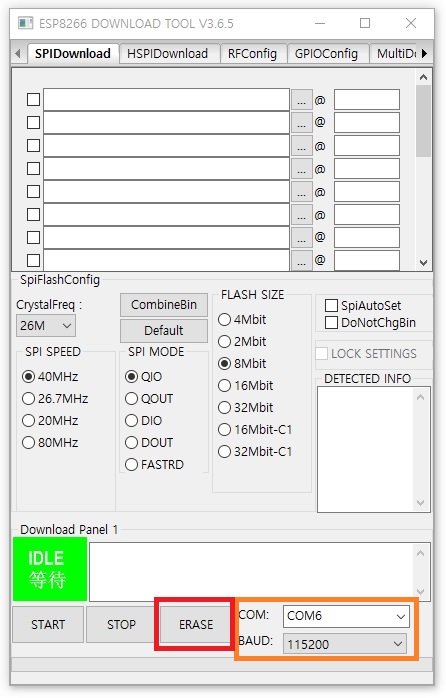Click the left tab scroll arrow
Viewport: 446px width, 698px height.
click(x=17, y=53)
